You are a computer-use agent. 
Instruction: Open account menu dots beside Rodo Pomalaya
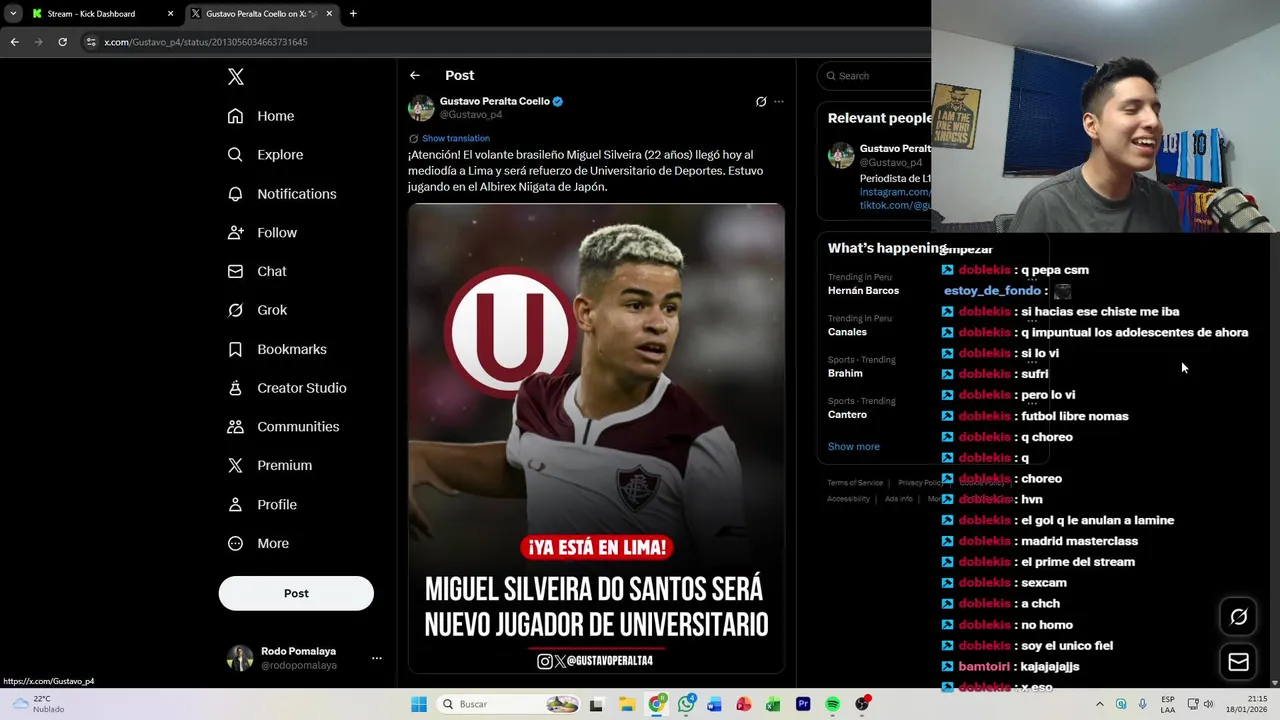click(377, 658)
